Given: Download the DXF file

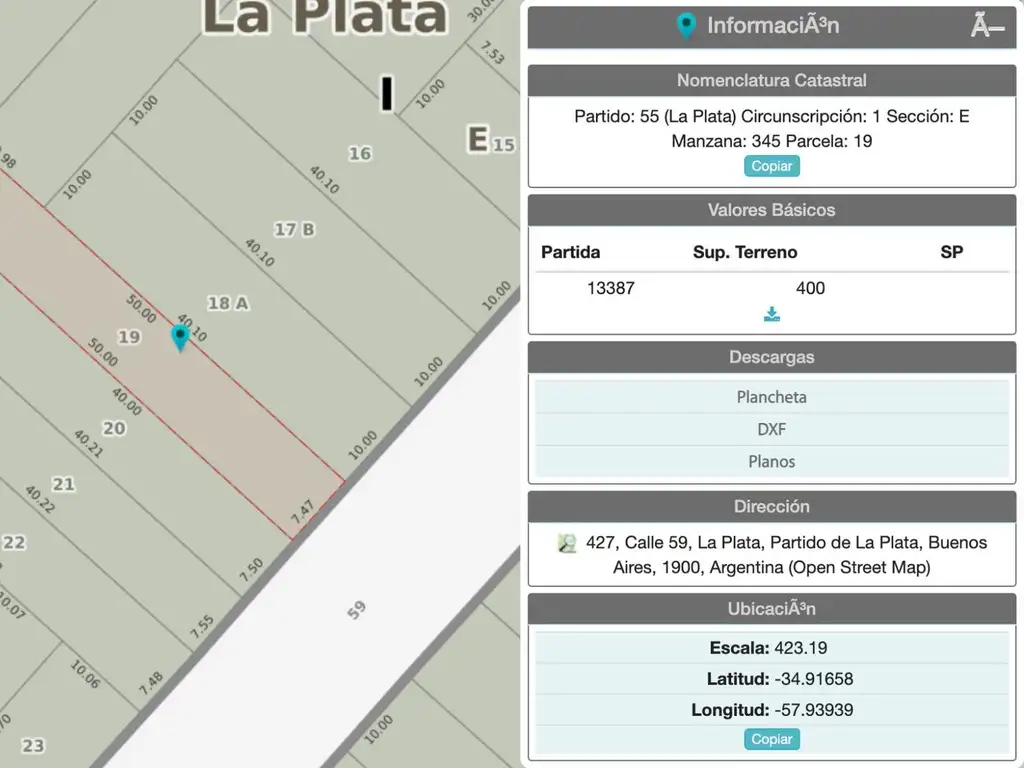Looking at the screenshot, I should [x=771, y=429].
